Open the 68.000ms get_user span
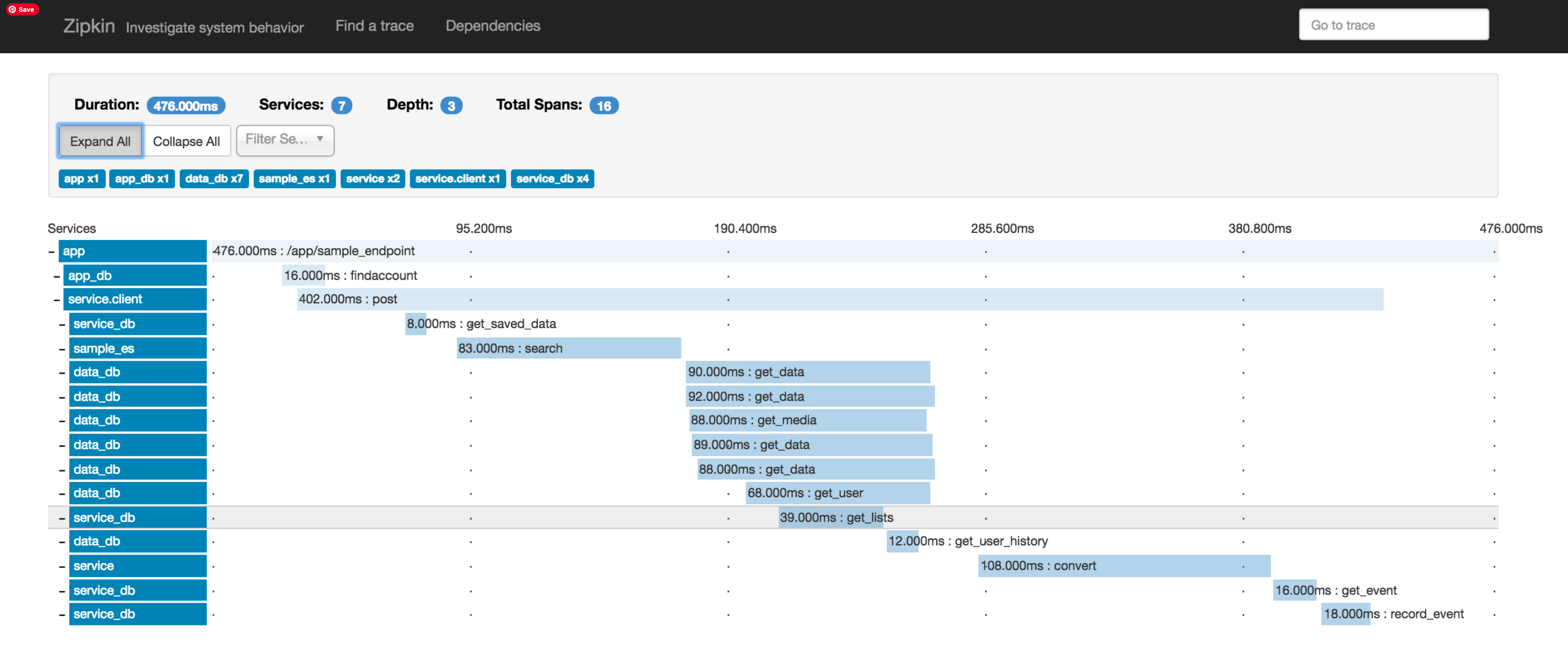This screenshot has width=1568, height=652. pyautogui.click(x=837, y=493)
